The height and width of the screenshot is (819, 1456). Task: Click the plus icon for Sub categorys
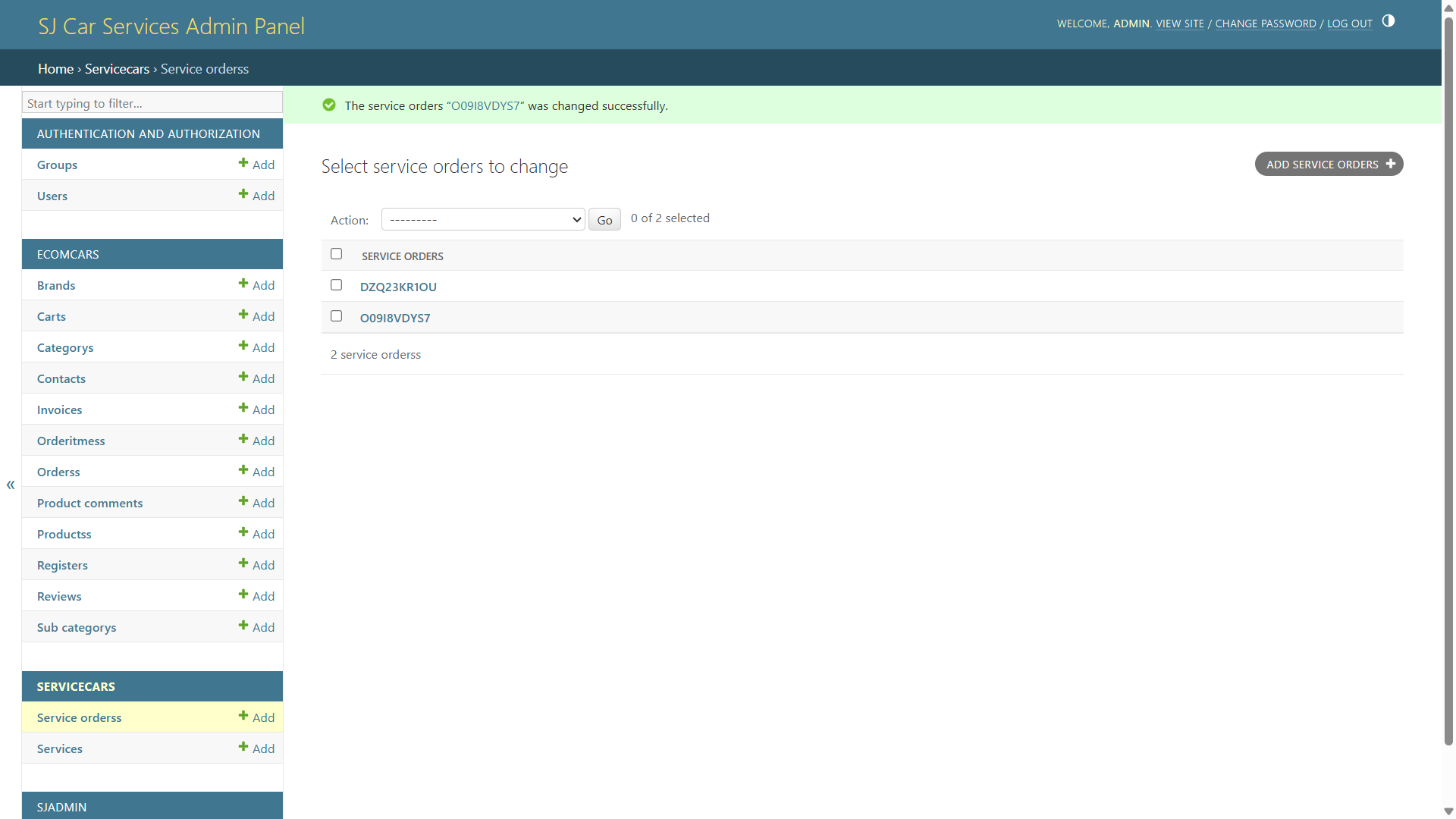click(243, 626)
